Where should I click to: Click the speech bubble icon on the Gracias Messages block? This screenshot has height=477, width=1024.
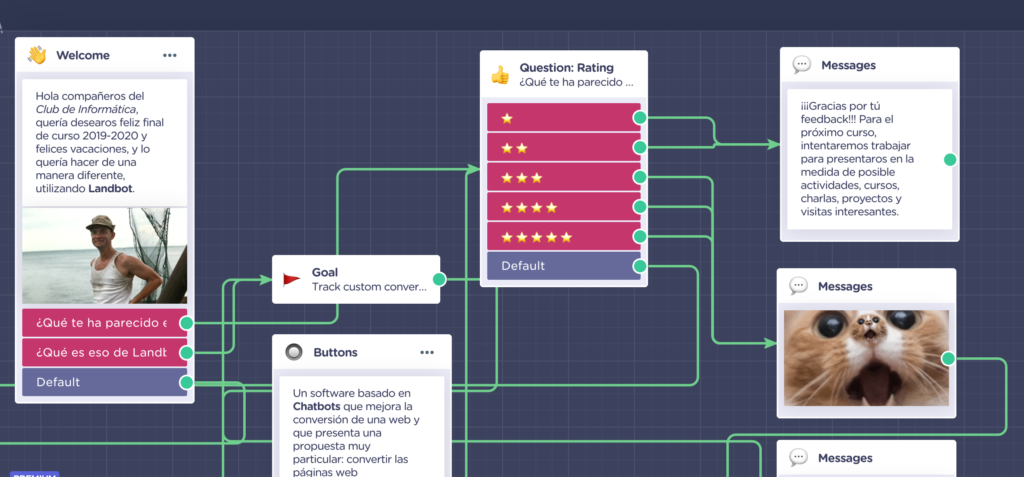pos(801,65)
